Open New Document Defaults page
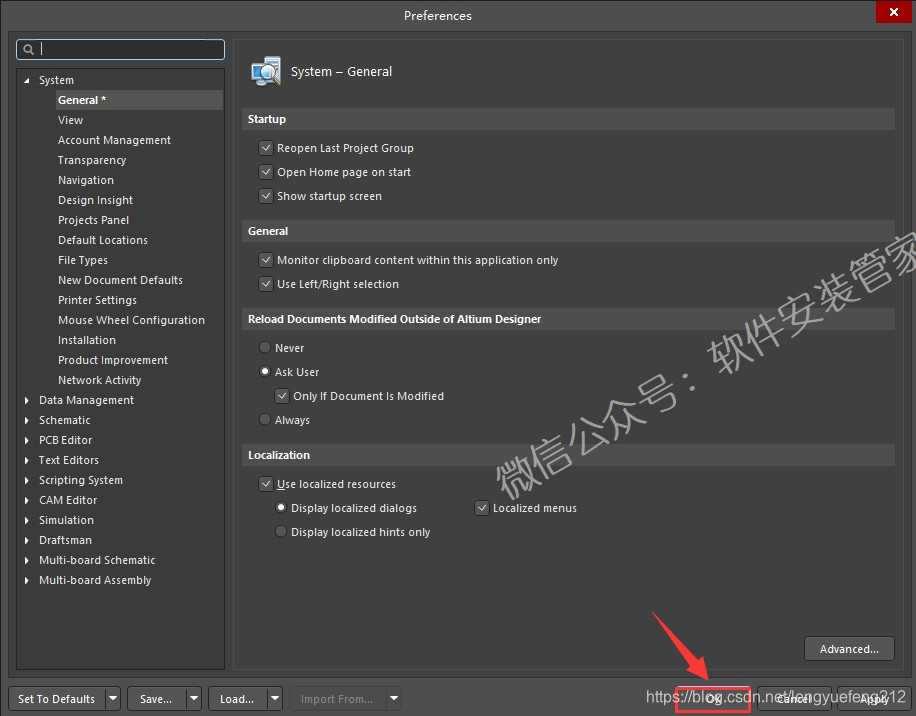This screenshot has height=716, width=916. pos(120,280)
